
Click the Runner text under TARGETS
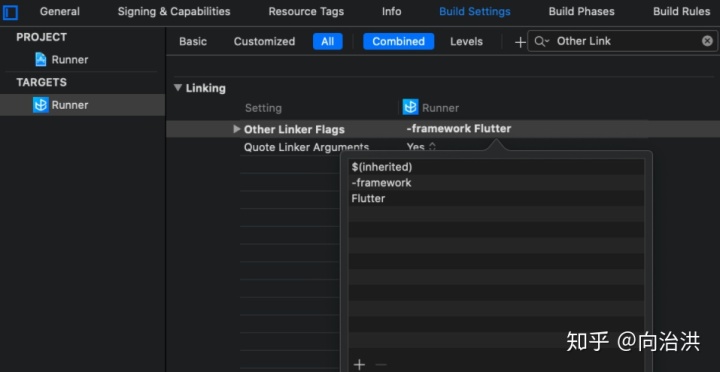coord(70,105)
